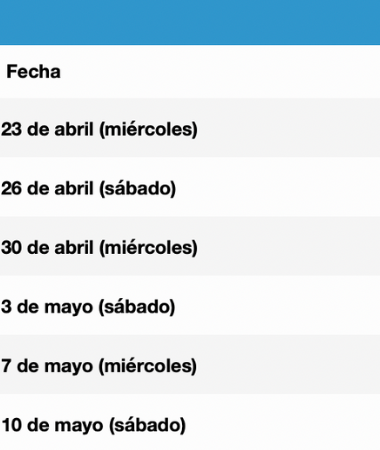Click the Fecha column header
380x450 pixels.
click(33, 72)
